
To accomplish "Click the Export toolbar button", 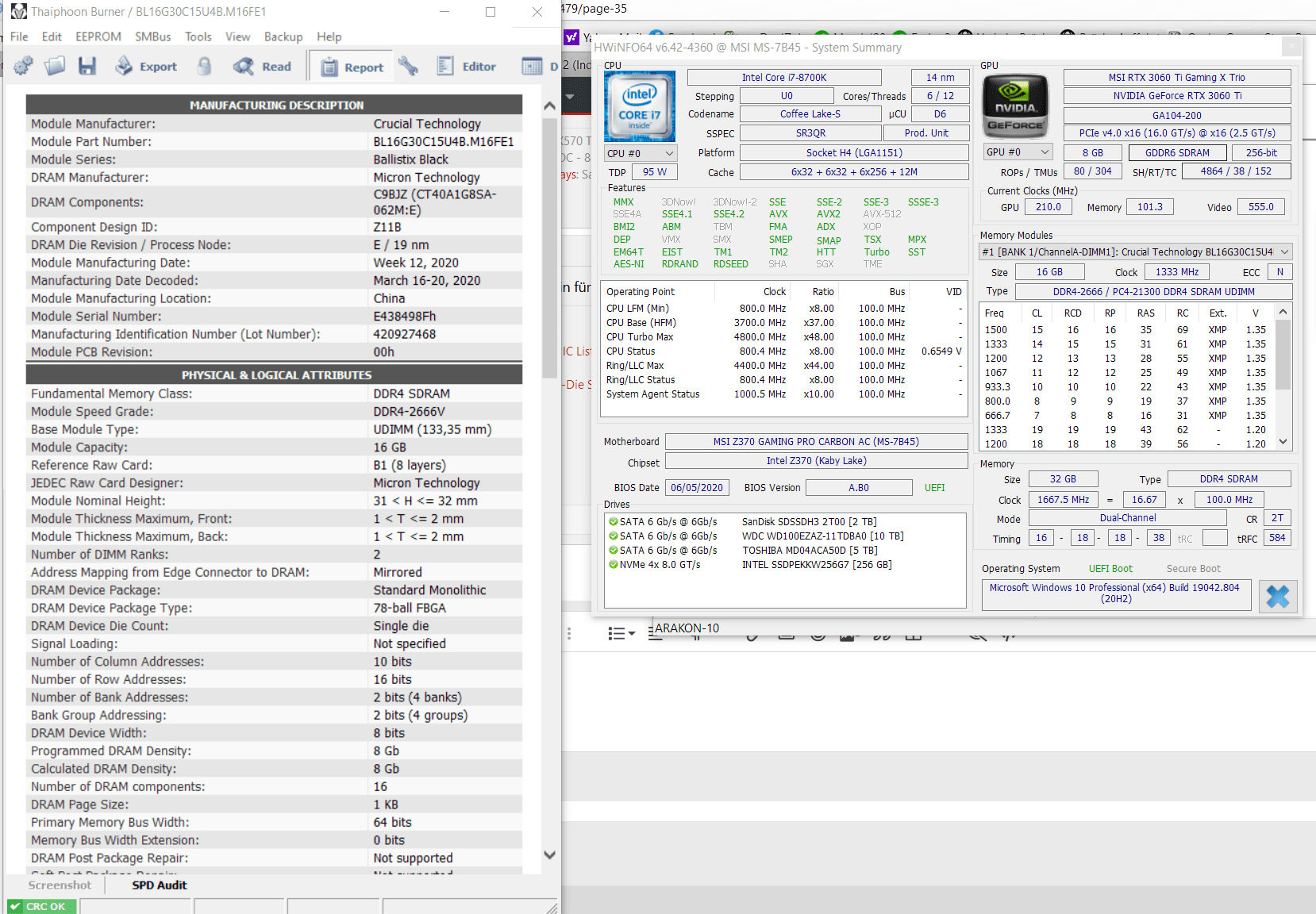I will [x=146, y=67].
